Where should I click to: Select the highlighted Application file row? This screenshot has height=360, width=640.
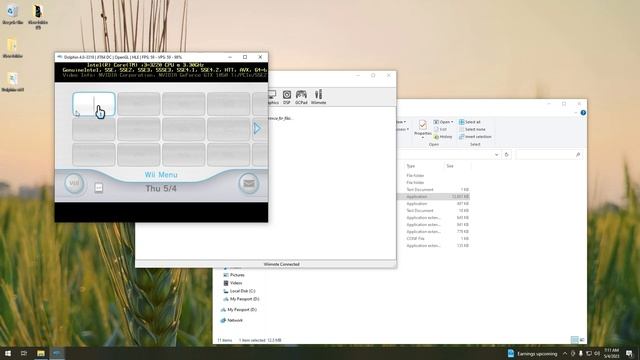point(433,196)
